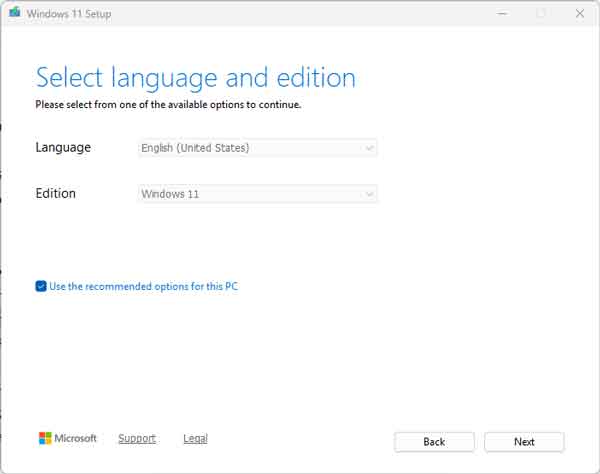
Task: Open the Language dropdown showing English (United States)
Action: click(257, 148)
